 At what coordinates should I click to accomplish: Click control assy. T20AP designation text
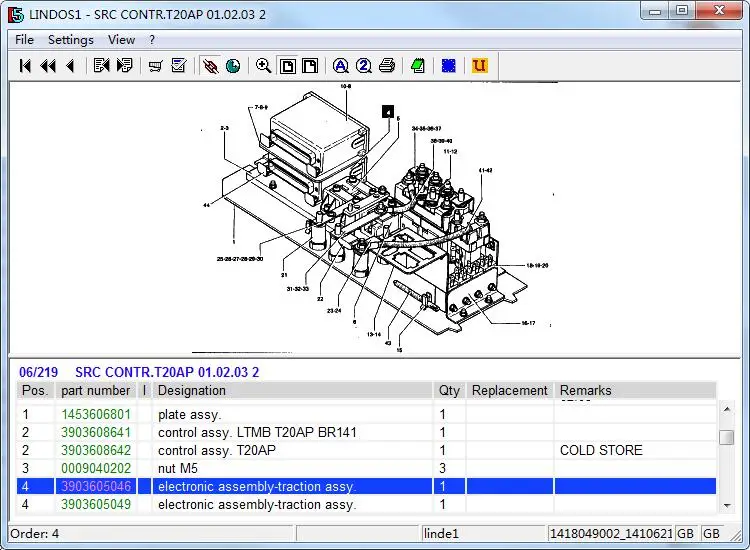(x=217, y=450)
